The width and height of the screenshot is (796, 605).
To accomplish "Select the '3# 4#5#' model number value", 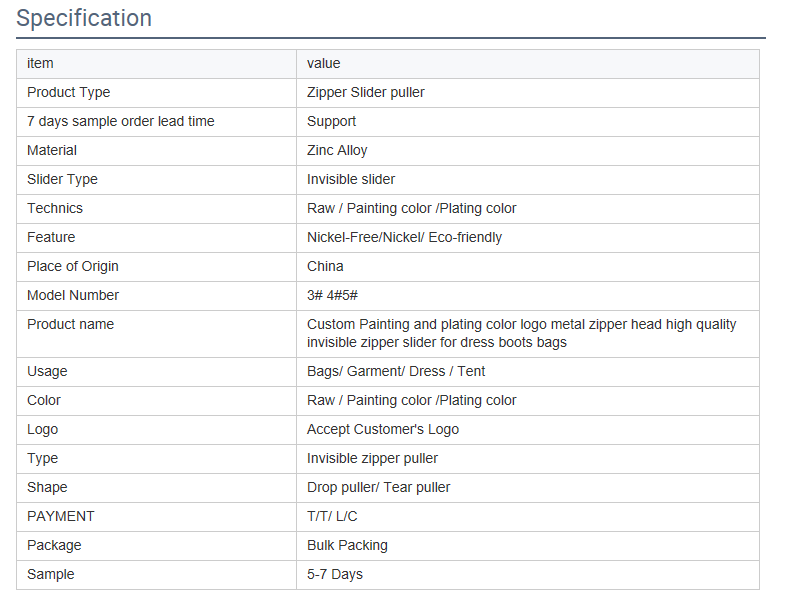I will 332,295.
